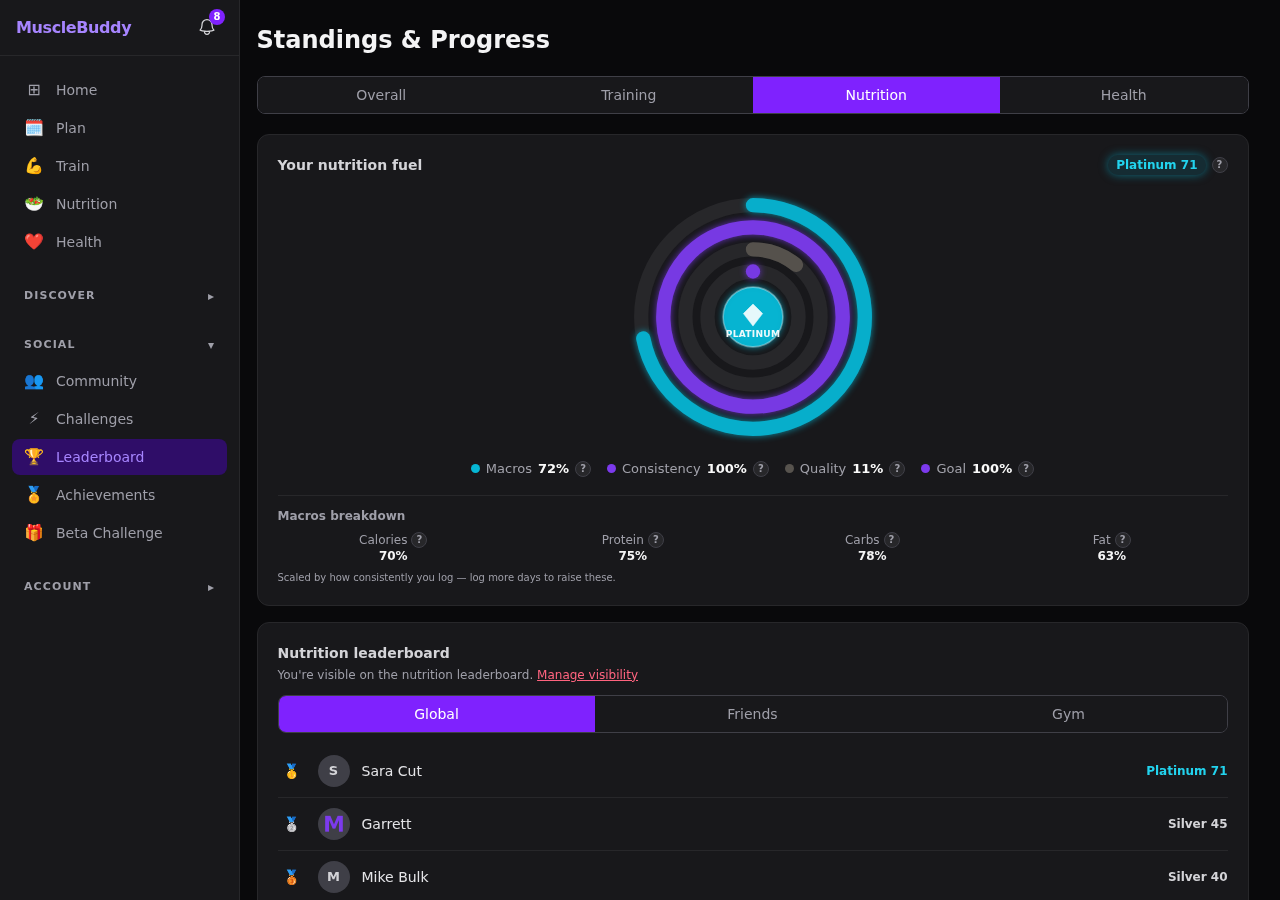This screenshot has width=1280, height=900.
Task: Open Fat help question mark
Action: 1123,540
